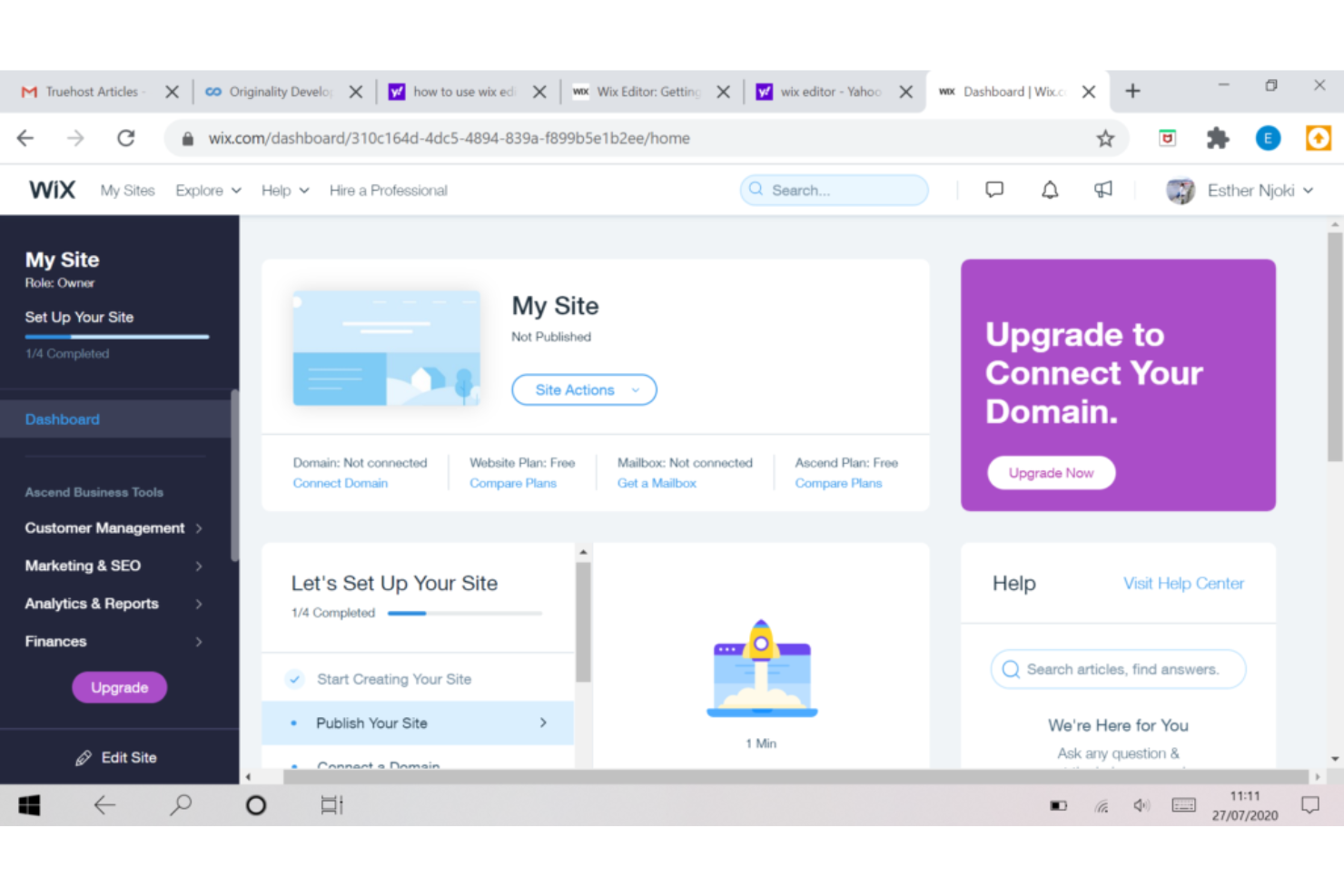Click the Wix header Search field
1344x896 pixels.
pyautogui.click(x=835, y=190)
